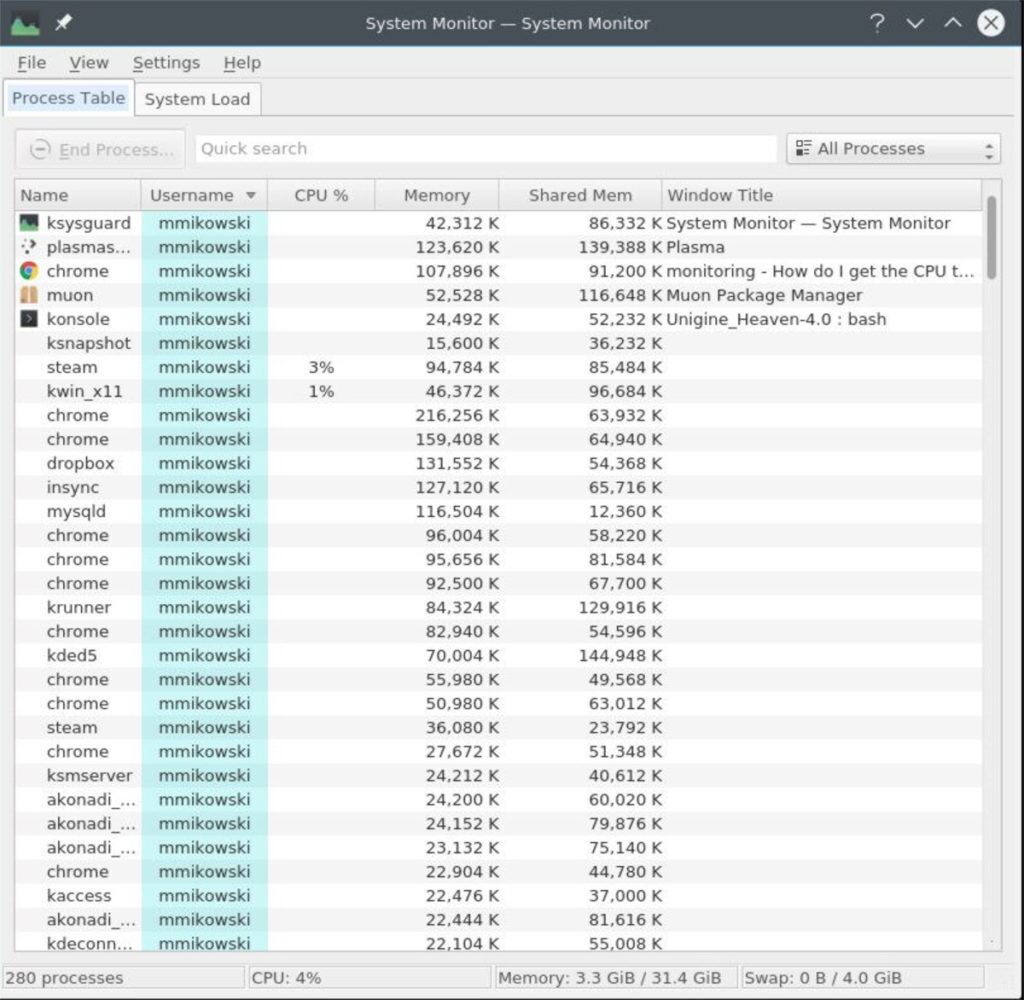Image resolution: width=1024 pixels, height=1000 pixels.
Task: Click the Memory usage indicator in statusbar
Action: tap(609, 977)
